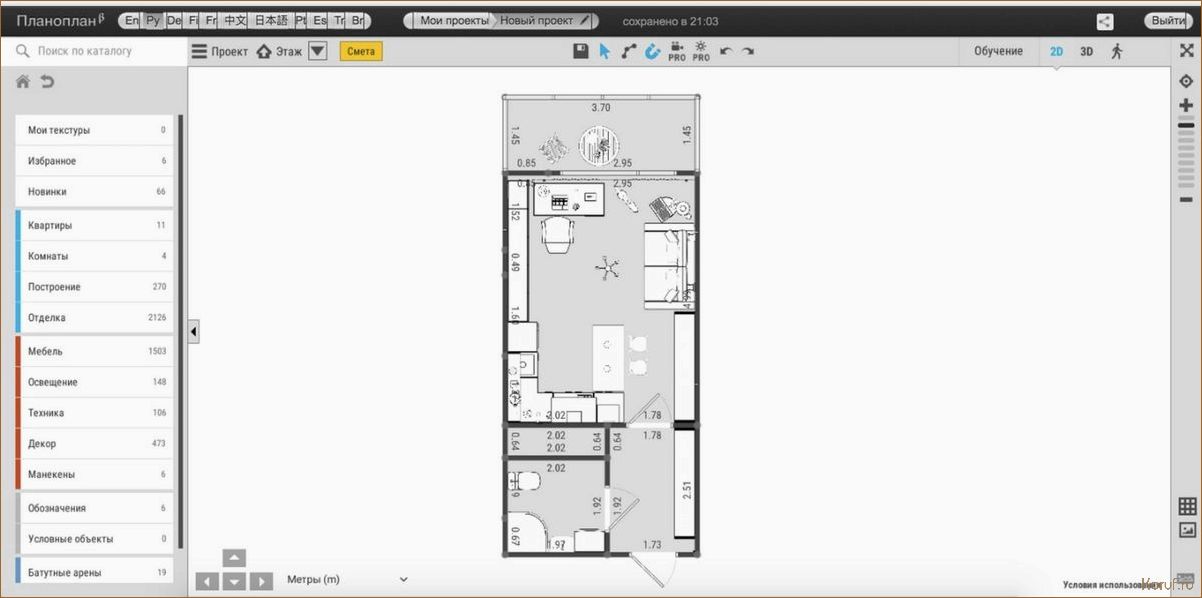Switch to 2D view
Viewport: 1202px width, 598px height.
pyautogui.click(x=1056, y=51)
